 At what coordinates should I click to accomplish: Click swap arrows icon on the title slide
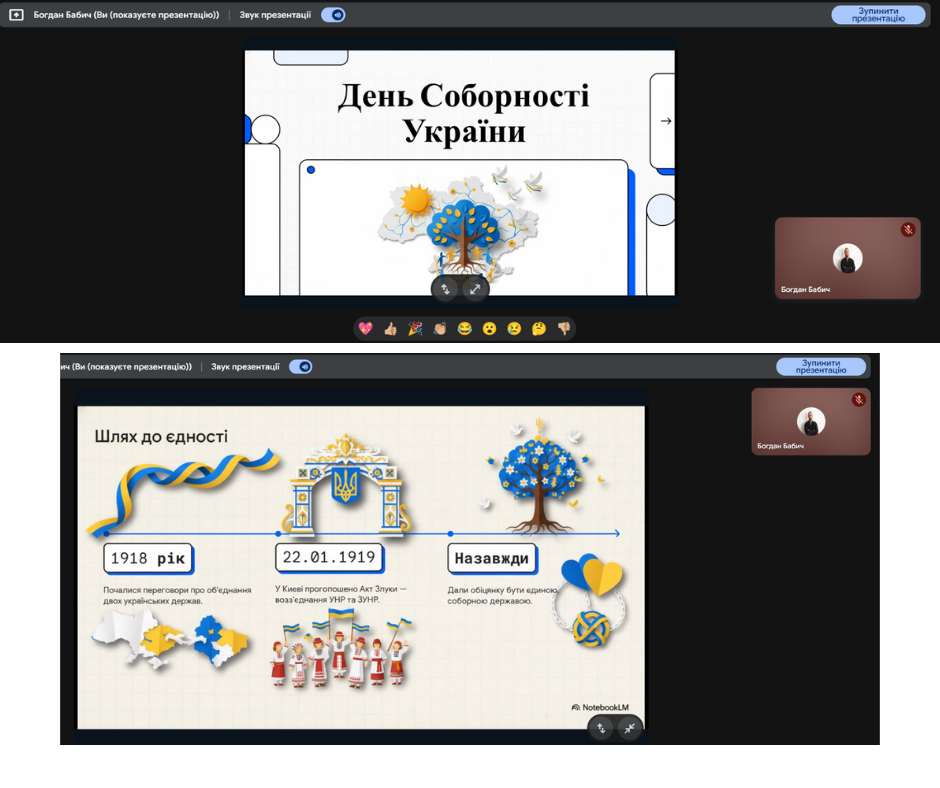coord(446,289)
